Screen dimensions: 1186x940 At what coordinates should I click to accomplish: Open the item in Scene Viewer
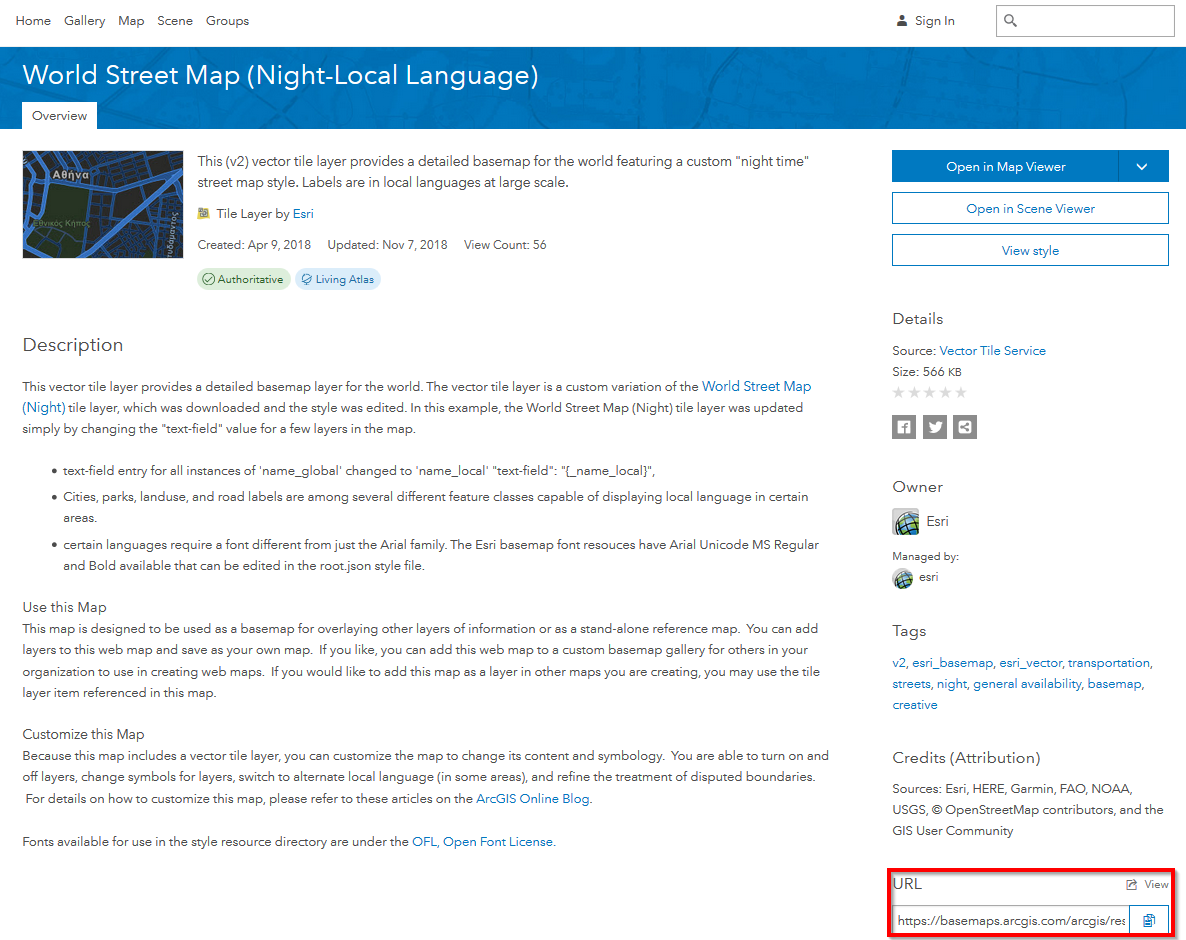1030,208
